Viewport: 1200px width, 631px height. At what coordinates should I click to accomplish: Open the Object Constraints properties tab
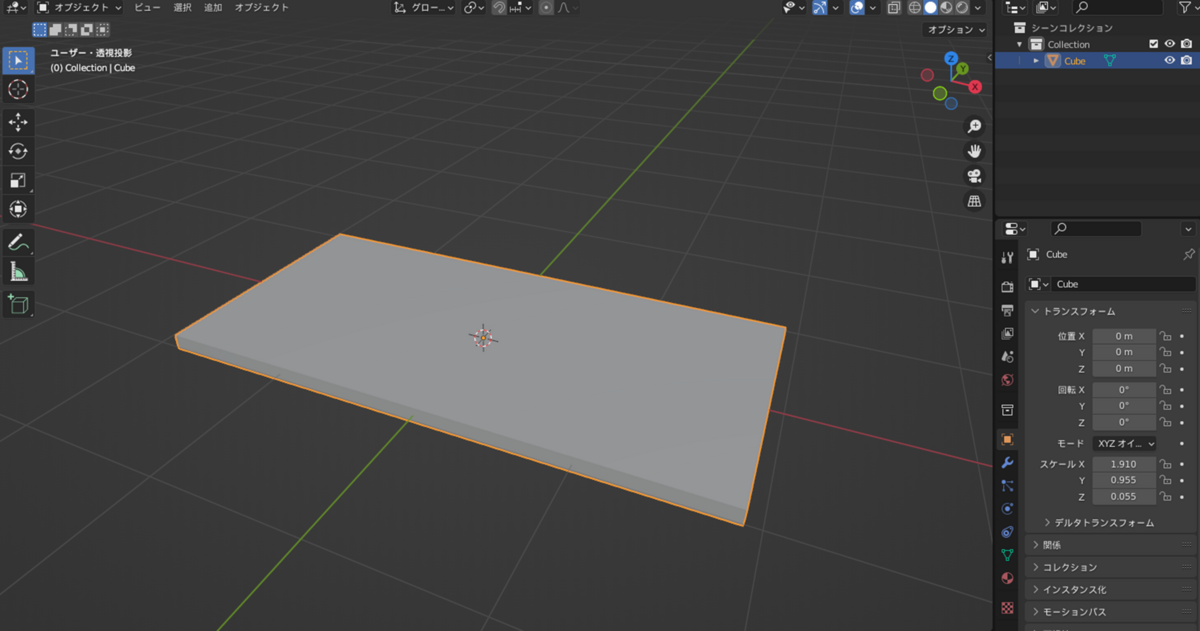1007,532
